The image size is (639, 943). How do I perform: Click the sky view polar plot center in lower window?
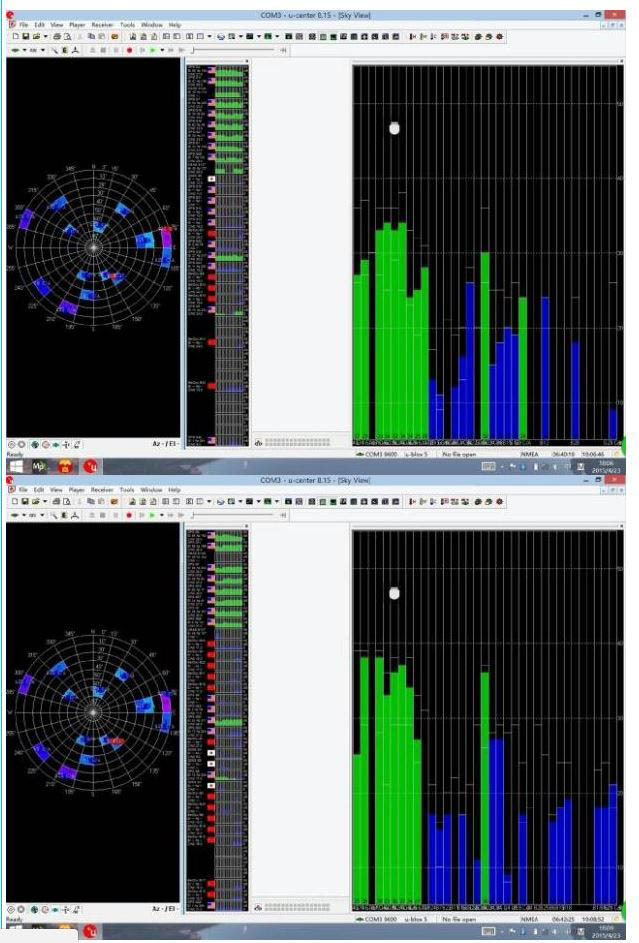click(93, 712)
